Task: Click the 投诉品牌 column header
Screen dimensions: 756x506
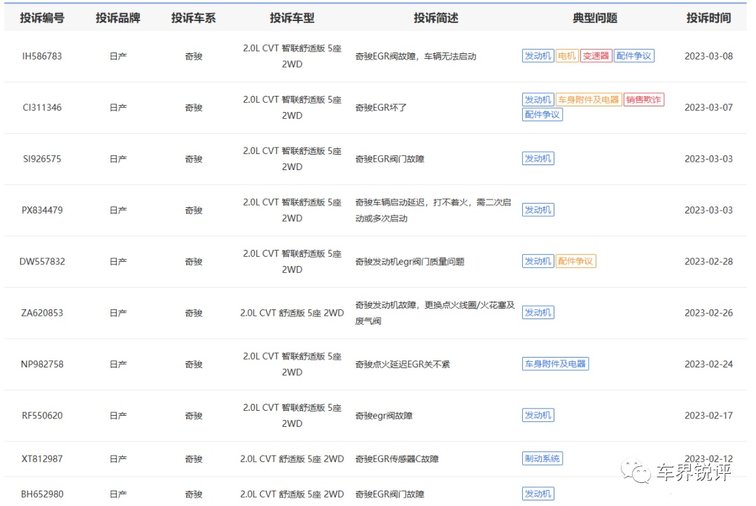Action: coord(118,18)
